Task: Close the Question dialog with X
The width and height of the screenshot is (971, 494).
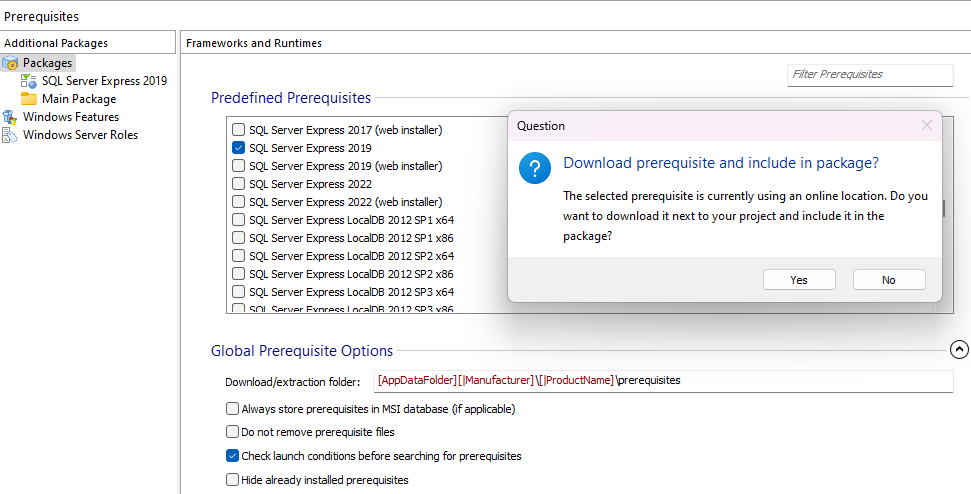Action: 926,126
